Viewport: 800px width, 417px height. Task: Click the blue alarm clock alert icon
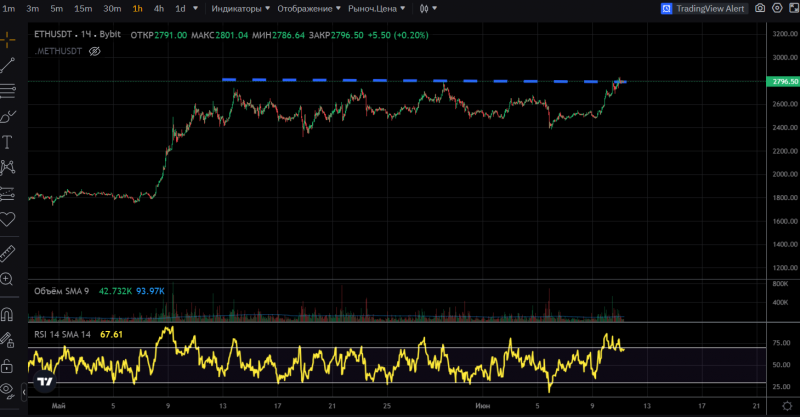[x=666, y=8]
